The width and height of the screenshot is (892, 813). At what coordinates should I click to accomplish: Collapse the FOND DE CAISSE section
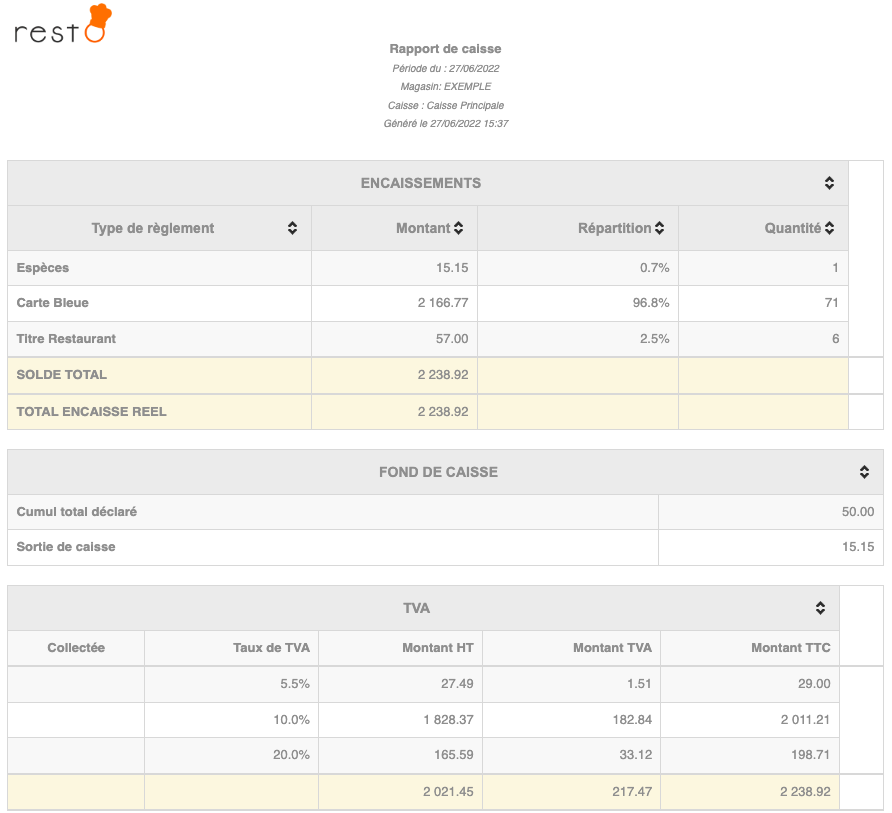coord(864,472)
